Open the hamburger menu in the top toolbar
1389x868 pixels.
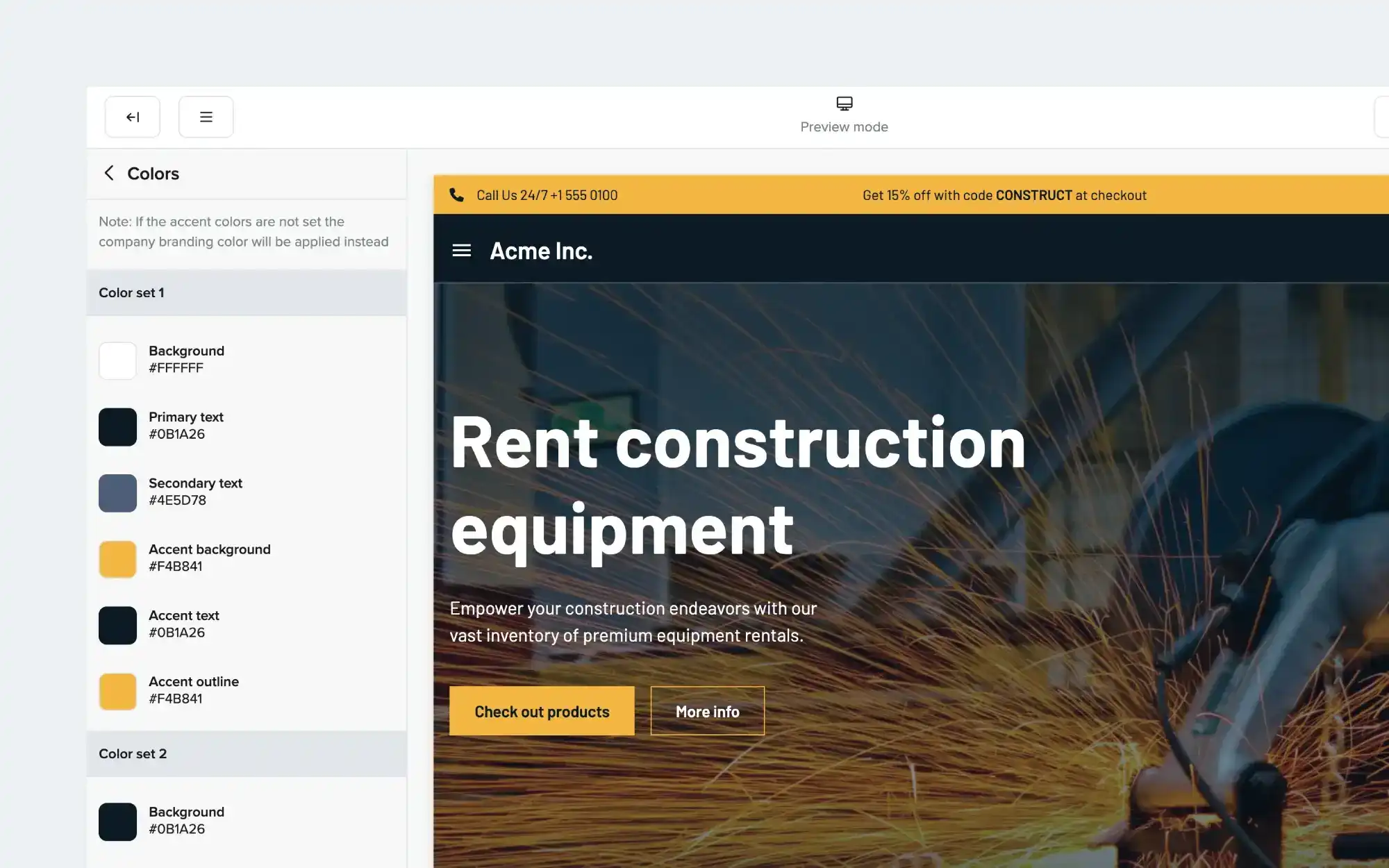(x=206, y=117)
